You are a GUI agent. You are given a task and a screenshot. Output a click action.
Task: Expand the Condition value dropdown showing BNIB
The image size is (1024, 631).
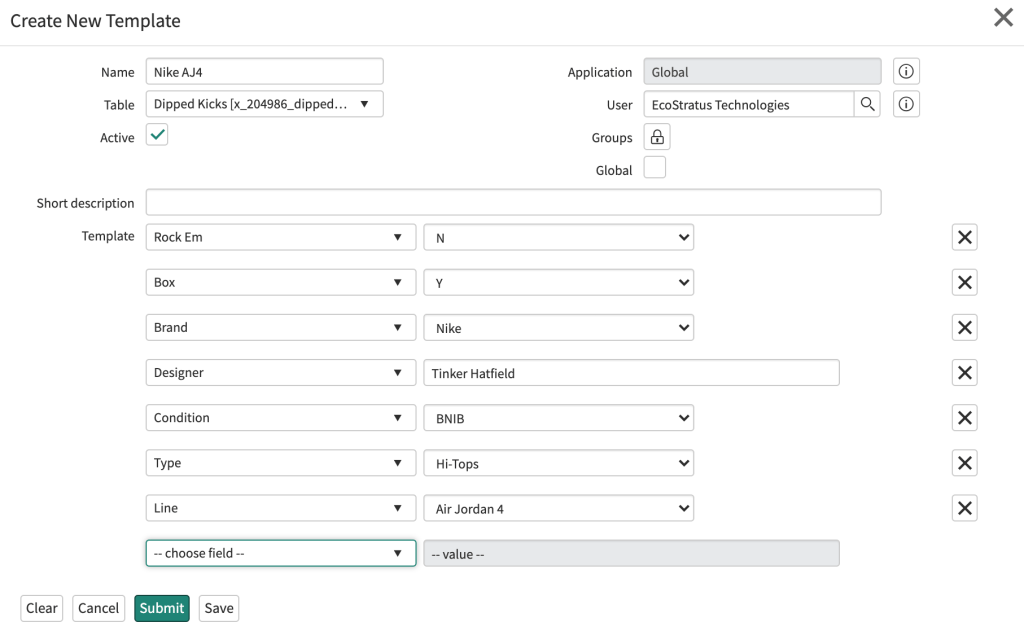tap(558, 418)
